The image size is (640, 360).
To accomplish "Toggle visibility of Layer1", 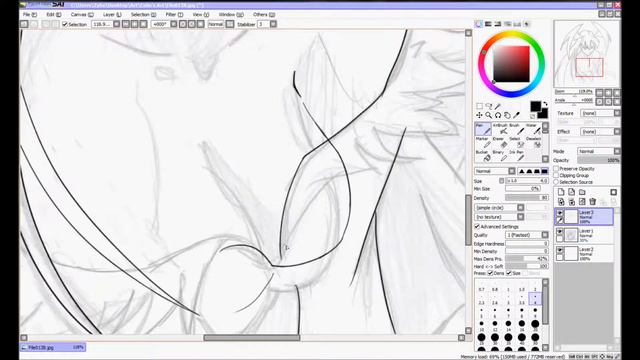I will click(560, 231).
